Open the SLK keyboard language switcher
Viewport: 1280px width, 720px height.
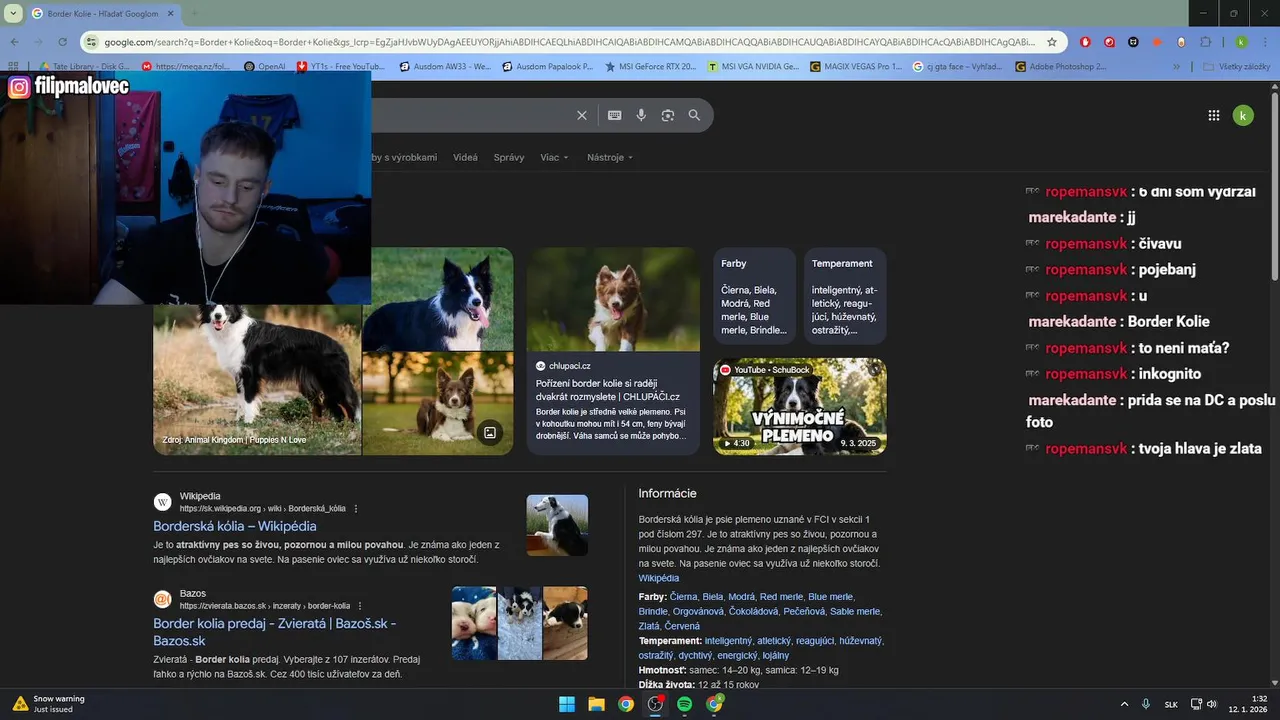(1171, 704)
